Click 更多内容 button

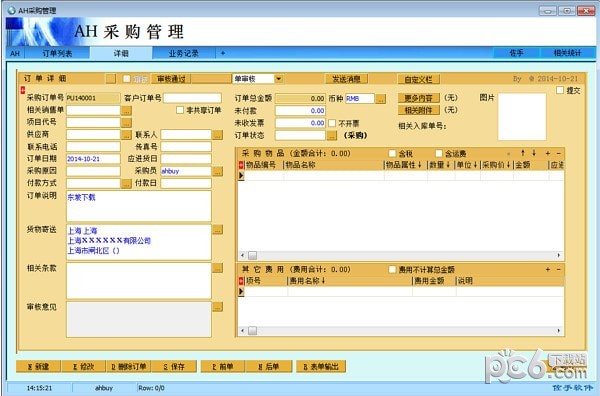(x=418, y=98)
